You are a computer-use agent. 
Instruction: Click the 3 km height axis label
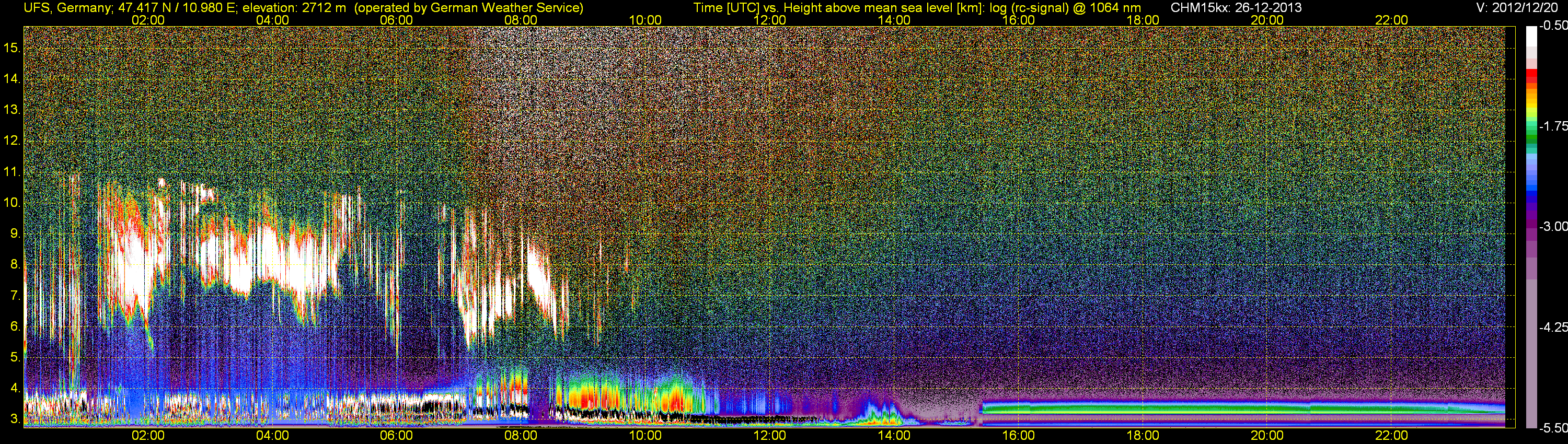click(15, 419)
